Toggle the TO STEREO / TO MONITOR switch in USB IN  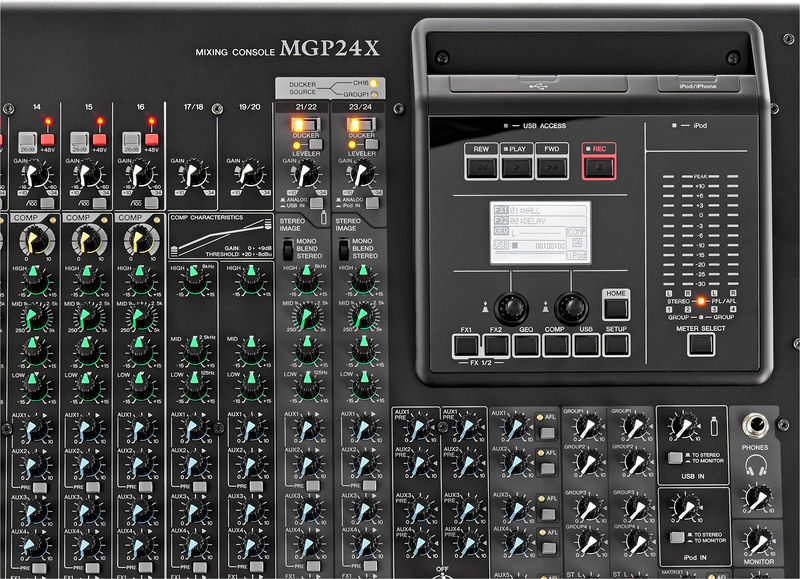[675, 458]
